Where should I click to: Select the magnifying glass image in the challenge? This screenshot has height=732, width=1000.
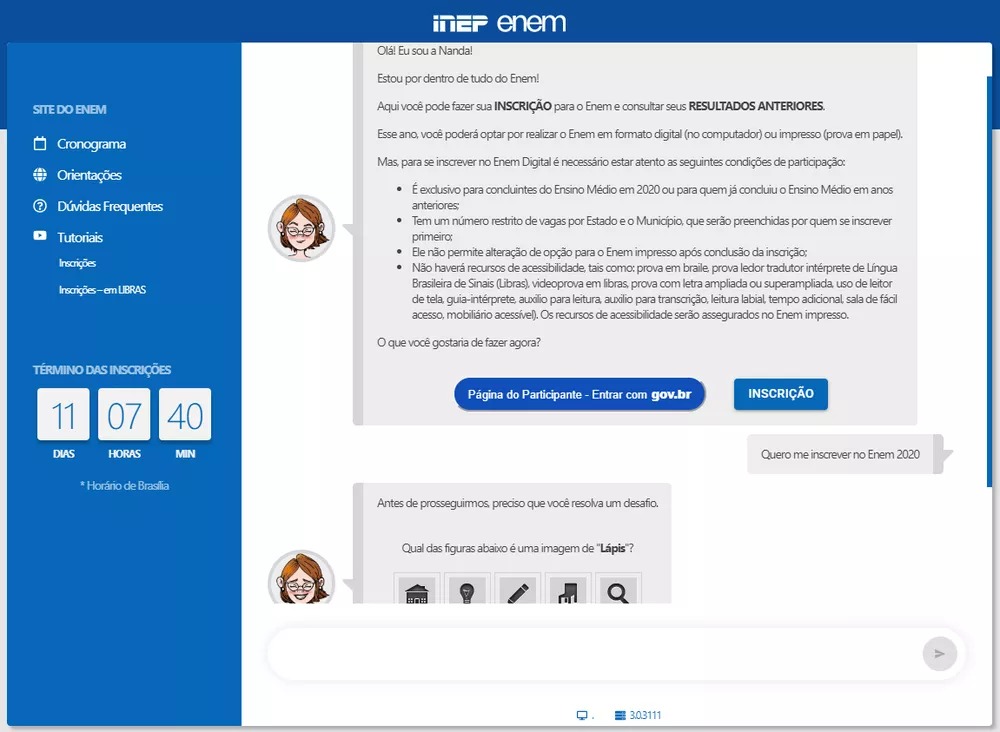pos(618,591)
